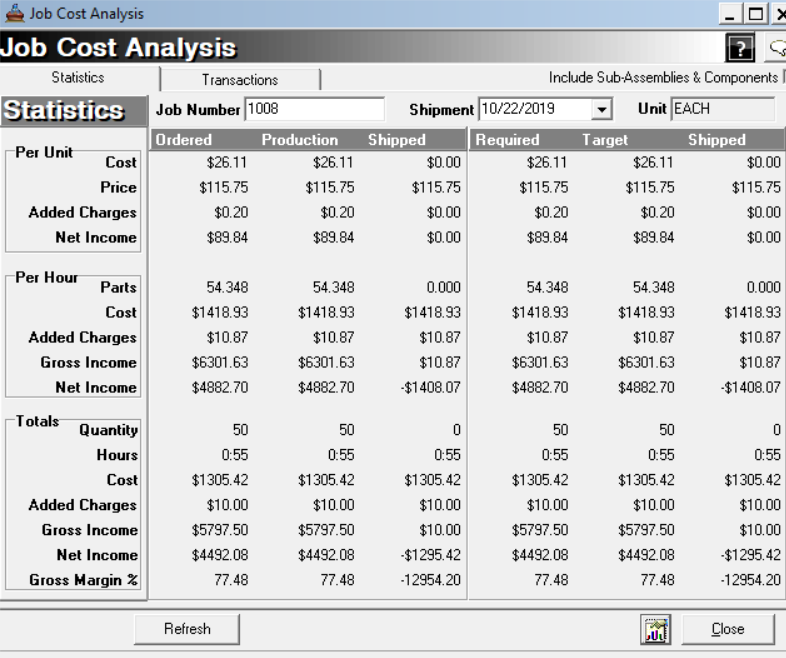Click the Statistics section heading banner

[x=74, y=111]
